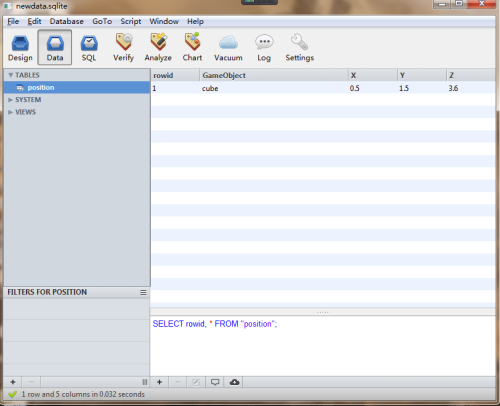Click the green checkmark status icon
The height and width of the screenshot is (406, 500).
pyautogui.click(x=13, y=394)
